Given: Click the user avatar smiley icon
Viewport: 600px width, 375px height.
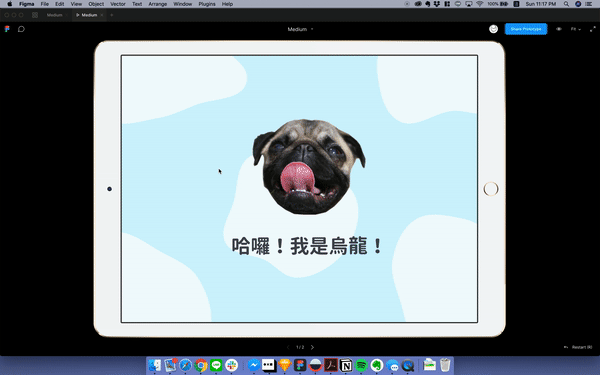Looking at the screenshot, I should pyautogui.click(x=494, y=29).
